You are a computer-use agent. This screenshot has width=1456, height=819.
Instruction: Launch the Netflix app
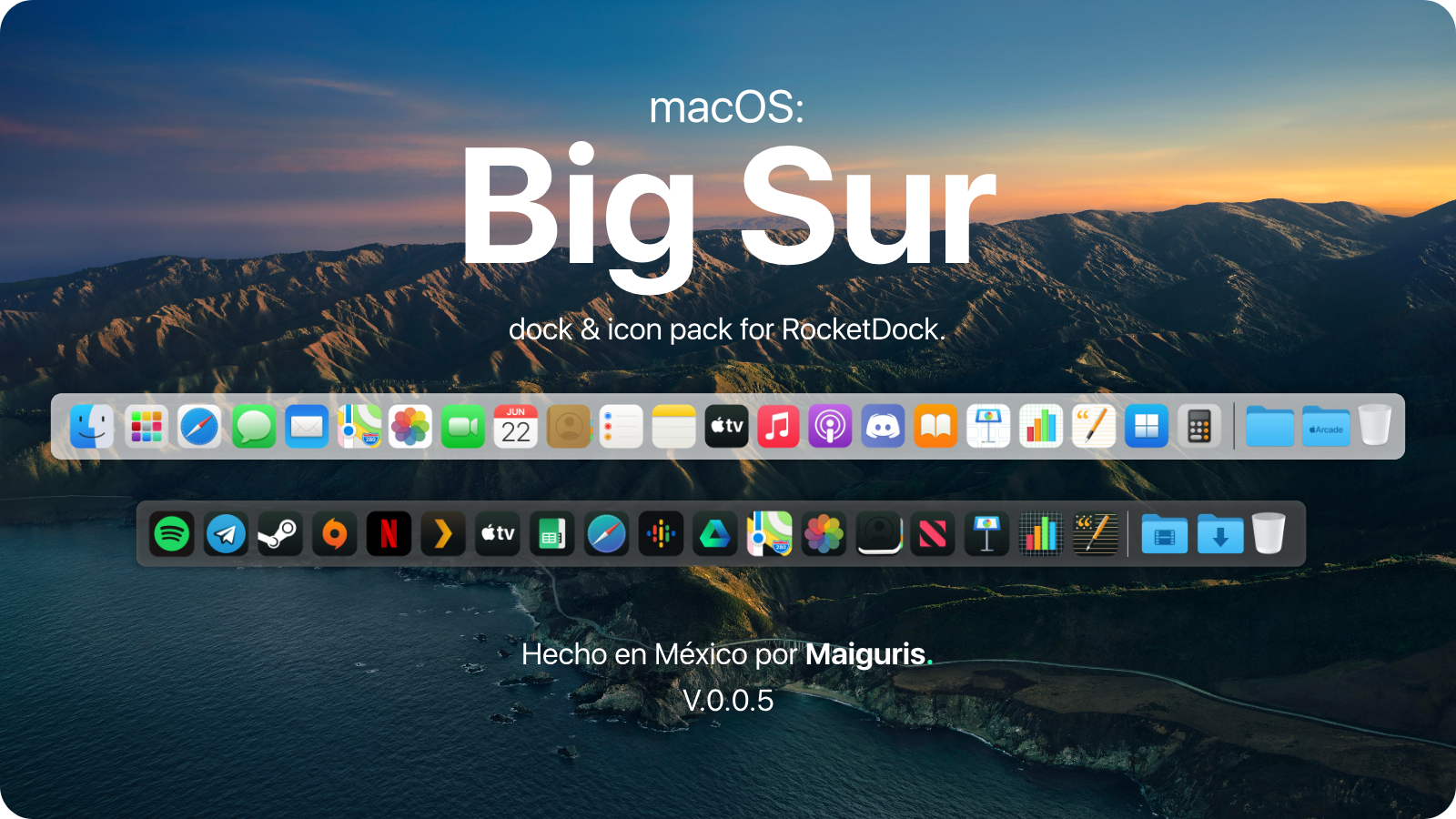[389, 533]
